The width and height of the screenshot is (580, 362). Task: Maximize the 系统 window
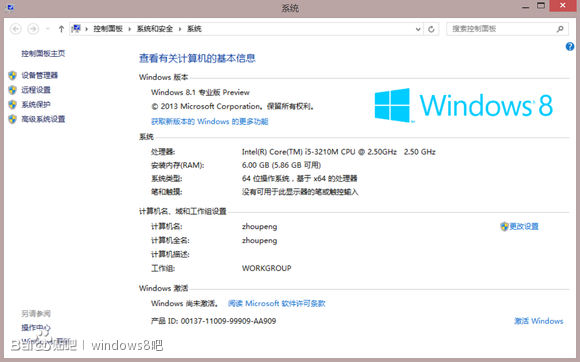[x=541, y=6]
